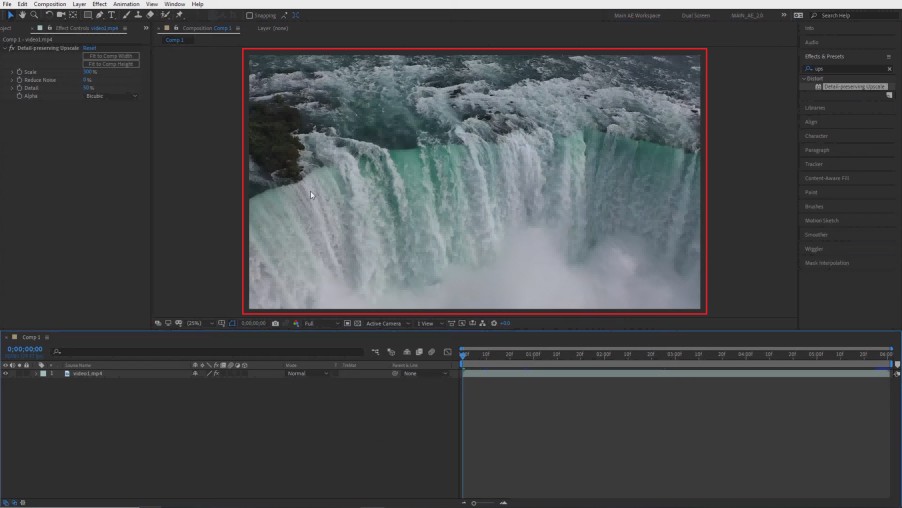Open the Composition menu

[49, 4]
